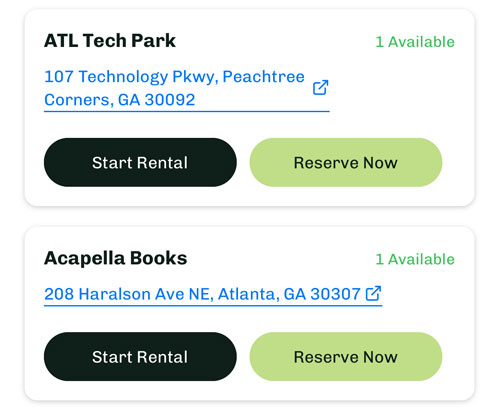The width and height of the screenshot is (500, 413).
Task: Click the 'GA 30307' part of Atlanta address
Action: click(x=322, y=294)
